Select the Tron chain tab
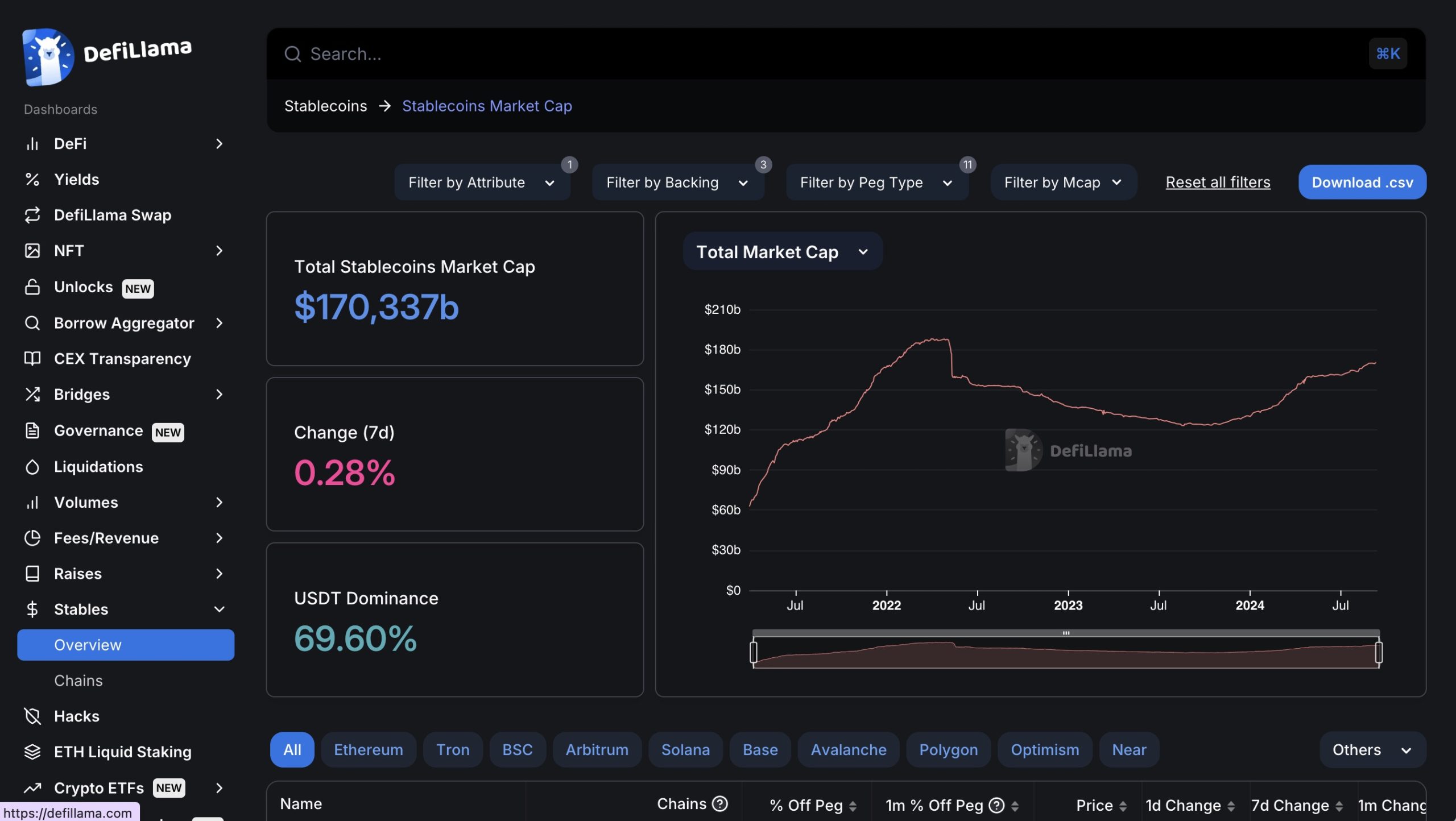The width and height of the screenshot is (1456, 821). pyautogui.click(x=453, y=750)
